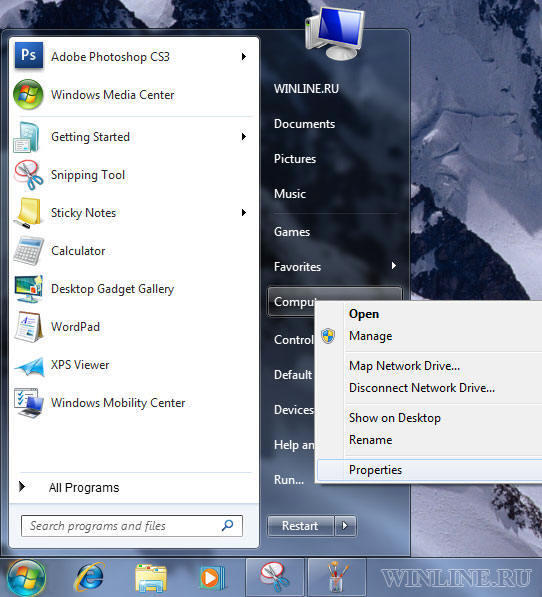Launch Windows Media Center icon
The image size is (542, 597).
pos(28,94)
